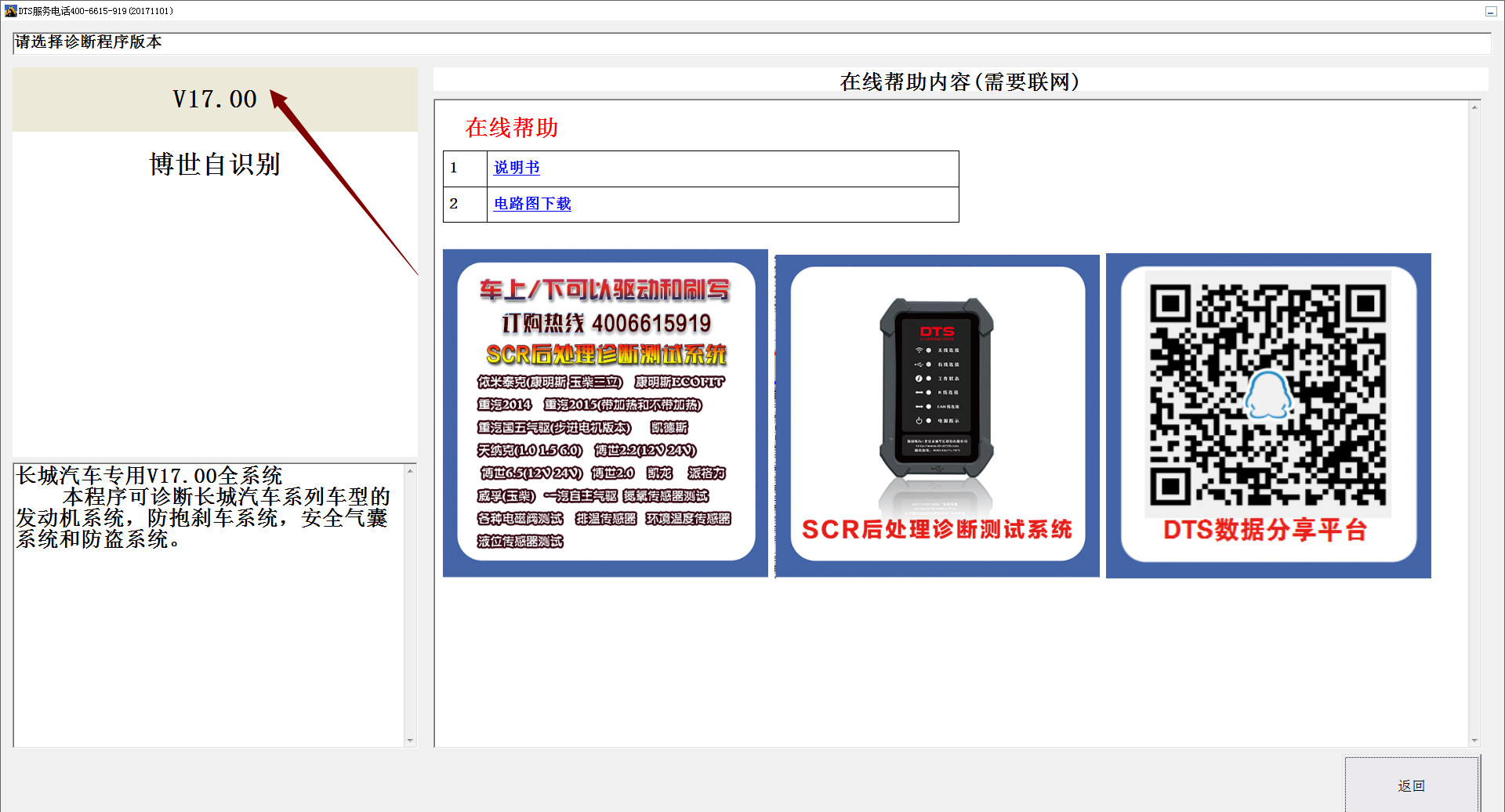The image size is (1505, 812).
Task: Click the description box scroll-down arrow
Action: (410, 740)
